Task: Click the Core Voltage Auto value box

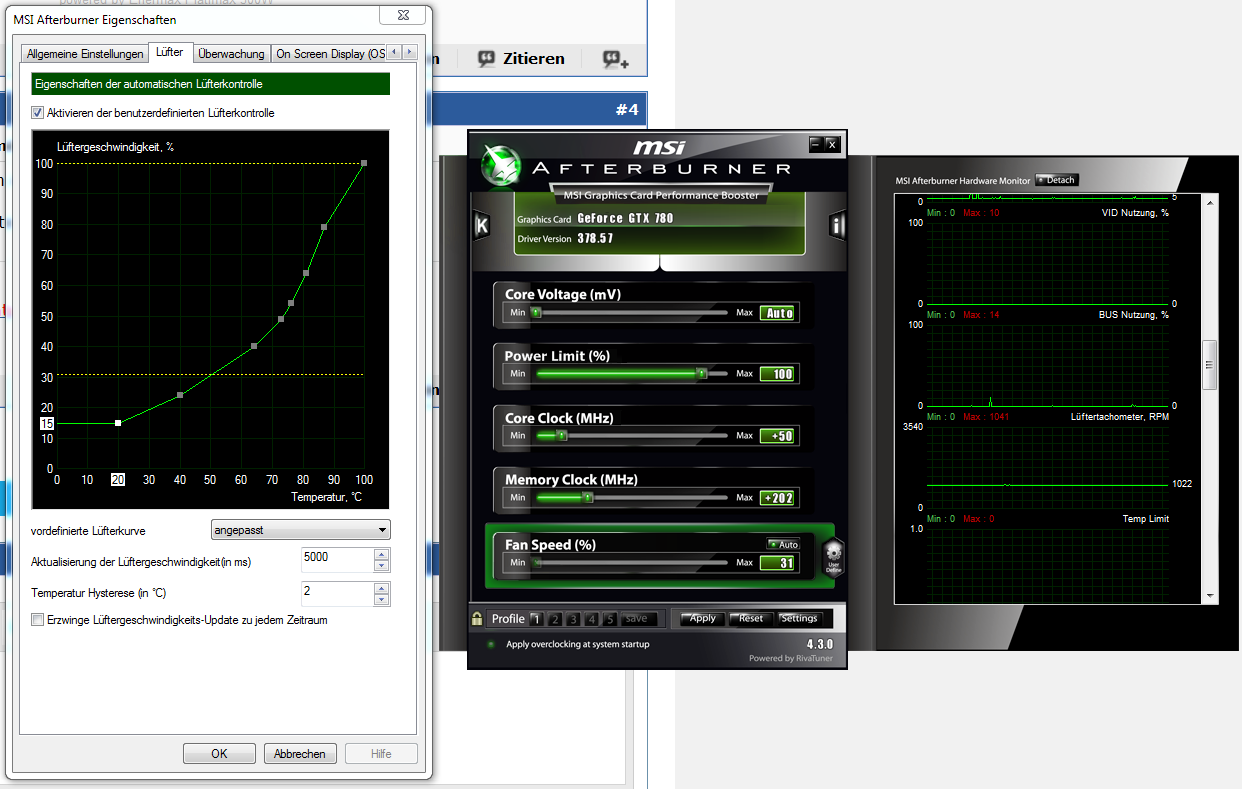Action: pyautogui.click(x=777, y=313)
